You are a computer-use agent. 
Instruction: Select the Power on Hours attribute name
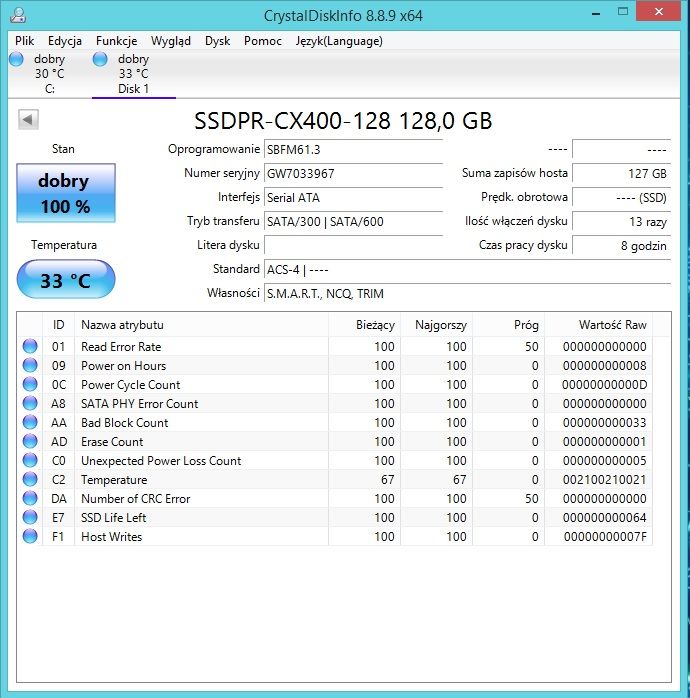[x=123, y=366]
